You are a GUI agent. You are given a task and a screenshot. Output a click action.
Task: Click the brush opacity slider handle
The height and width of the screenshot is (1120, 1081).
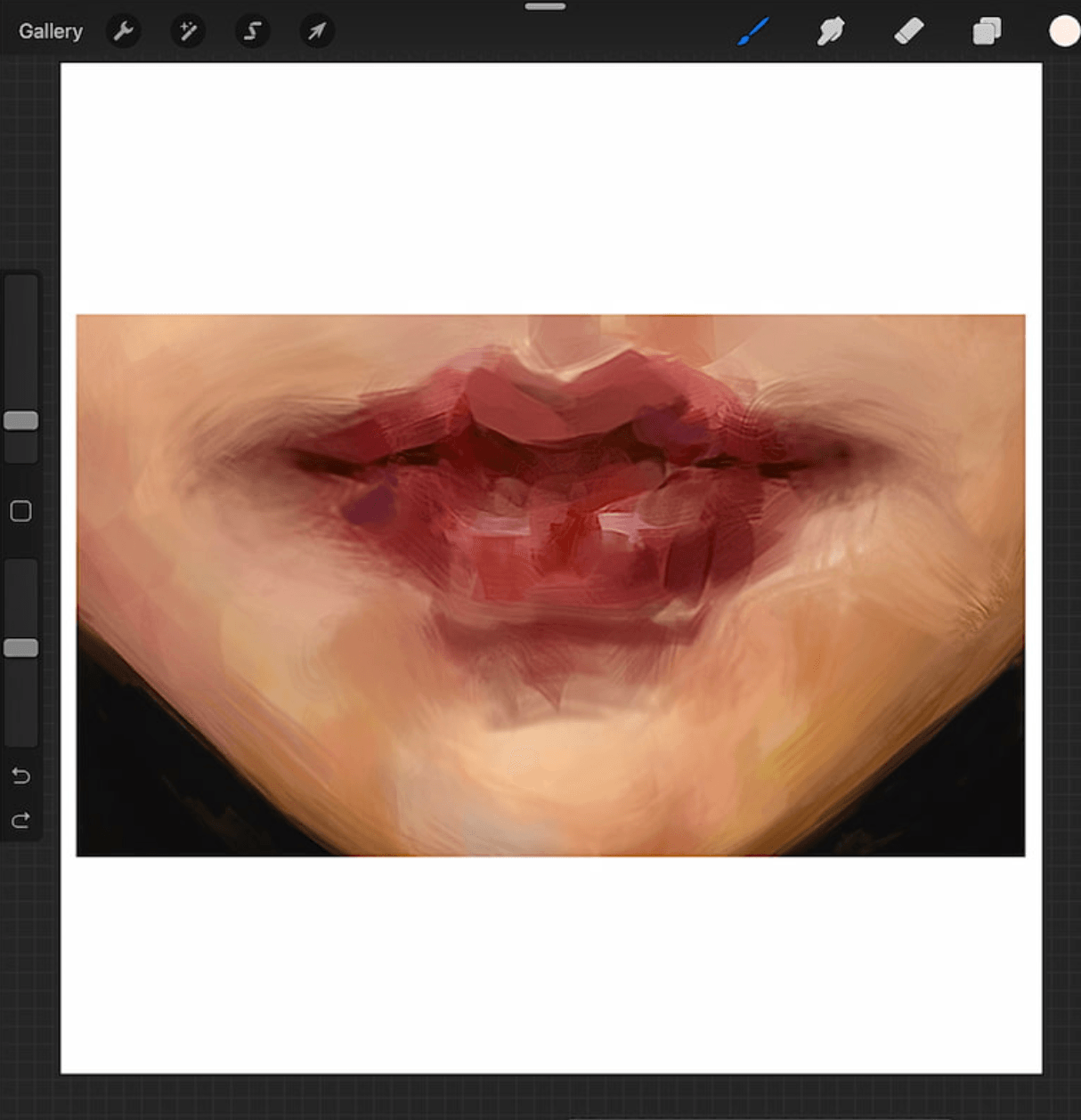point(20,647)
